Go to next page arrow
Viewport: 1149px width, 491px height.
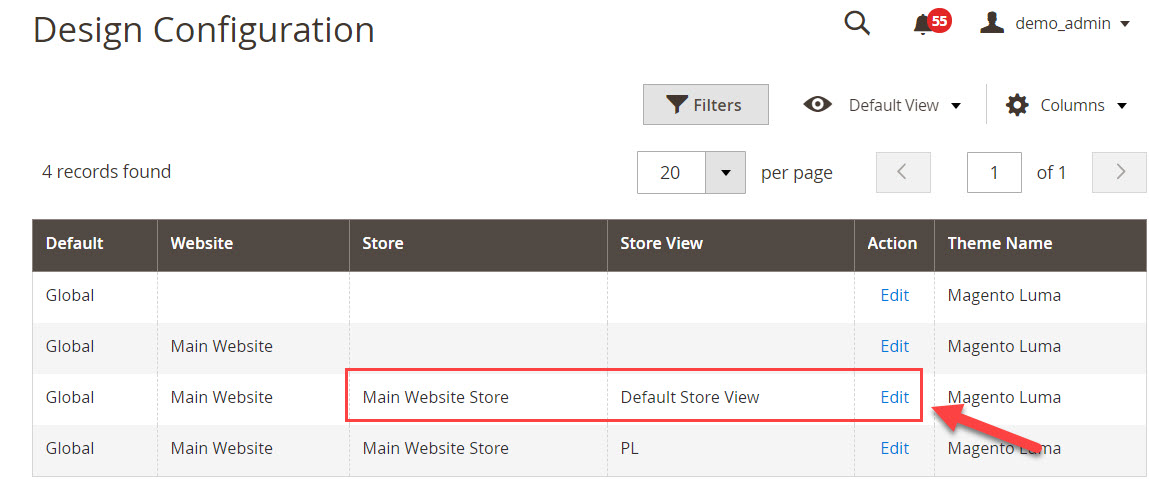point(1119,172)
